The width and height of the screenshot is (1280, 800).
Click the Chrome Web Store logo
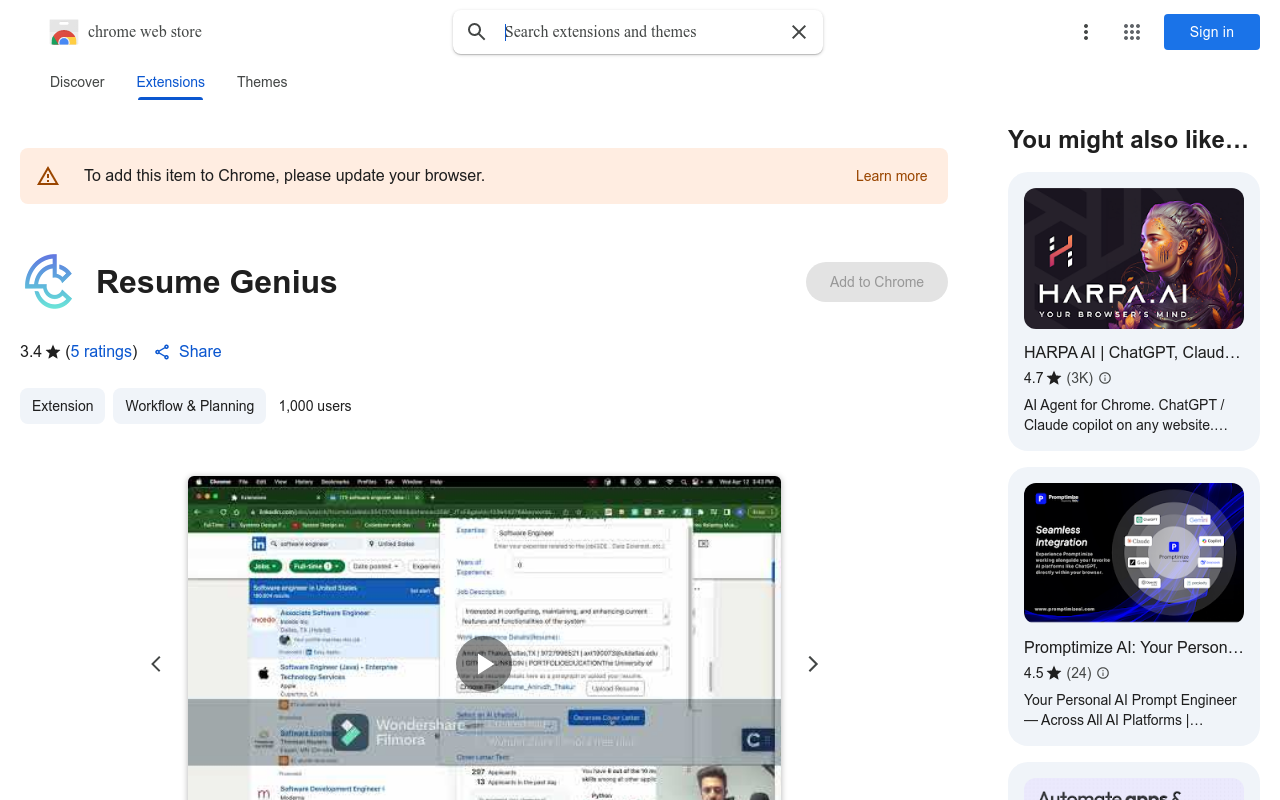[x=64, y=32]
